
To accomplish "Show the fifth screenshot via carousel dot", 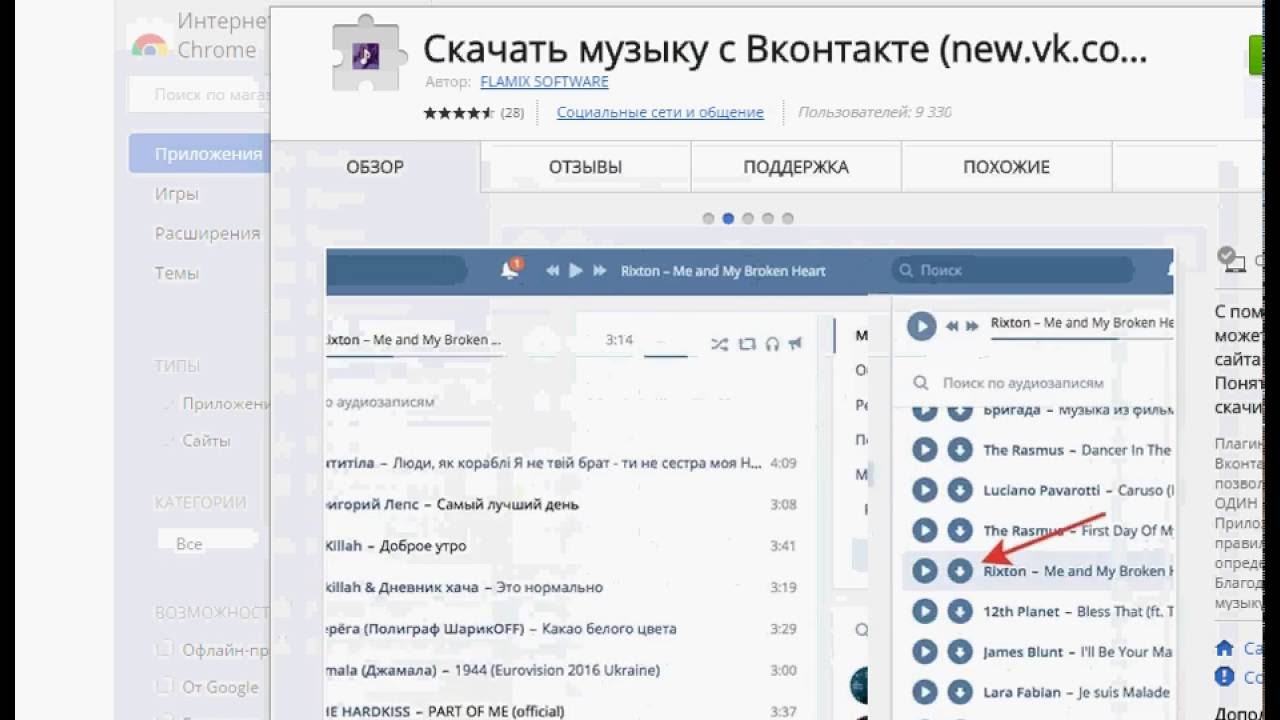I will [788, 218].
